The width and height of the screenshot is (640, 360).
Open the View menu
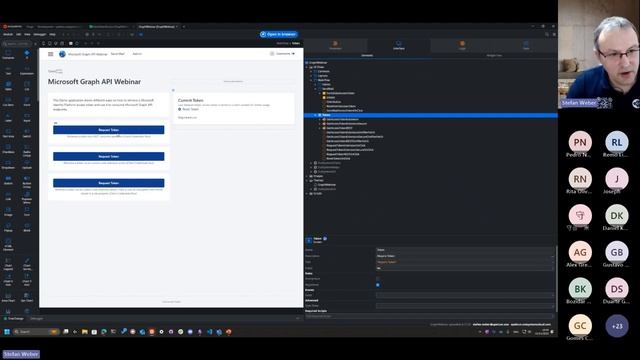click(x=27, y=34)
